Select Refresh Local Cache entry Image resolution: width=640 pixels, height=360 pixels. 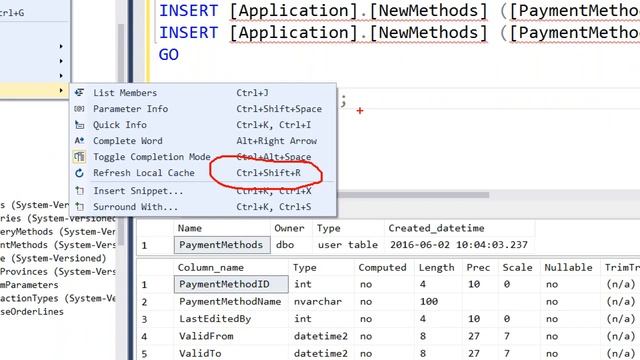[x=203, y=173]
